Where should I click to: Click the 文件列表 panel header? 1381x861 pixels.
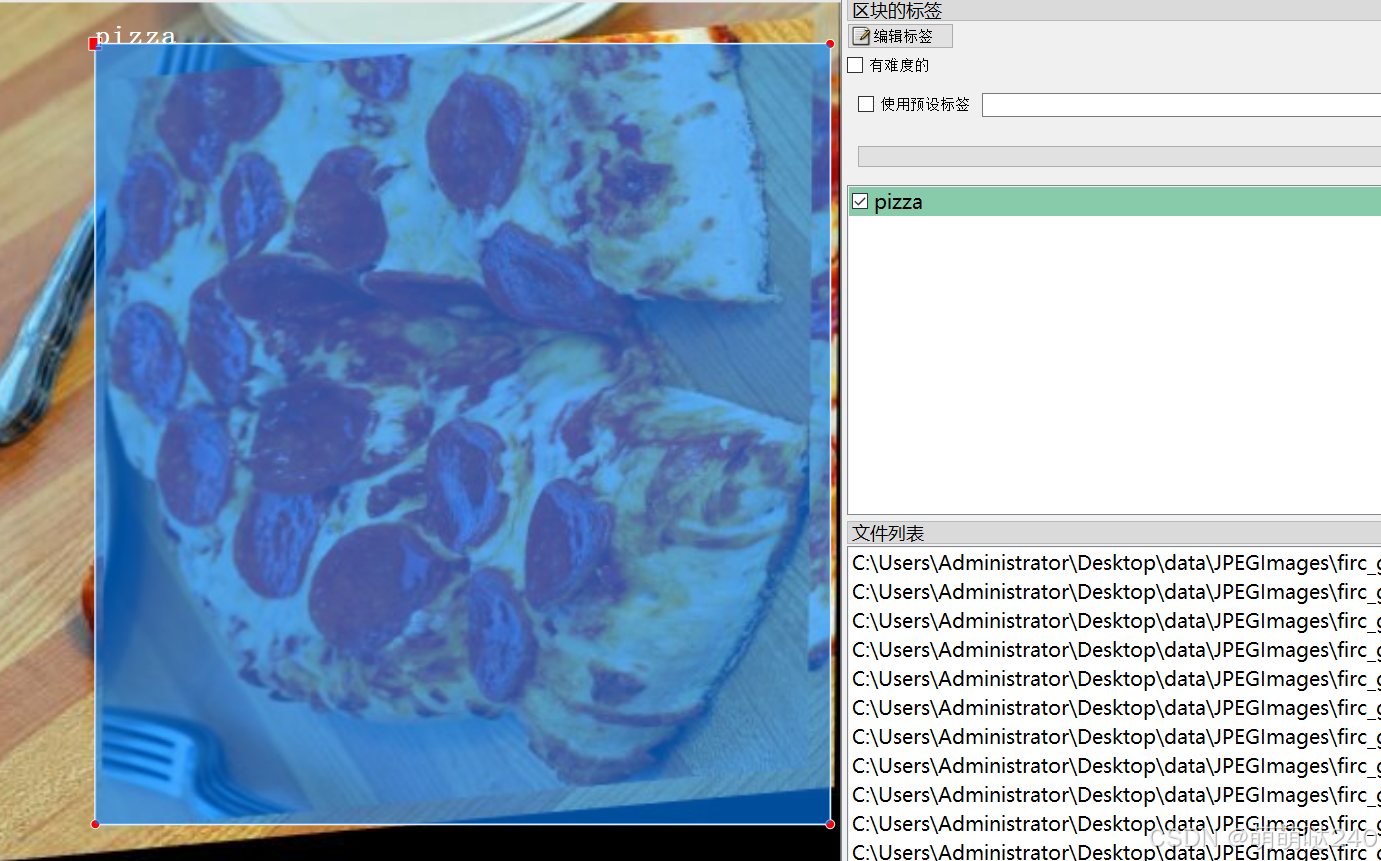pos(888,533)
